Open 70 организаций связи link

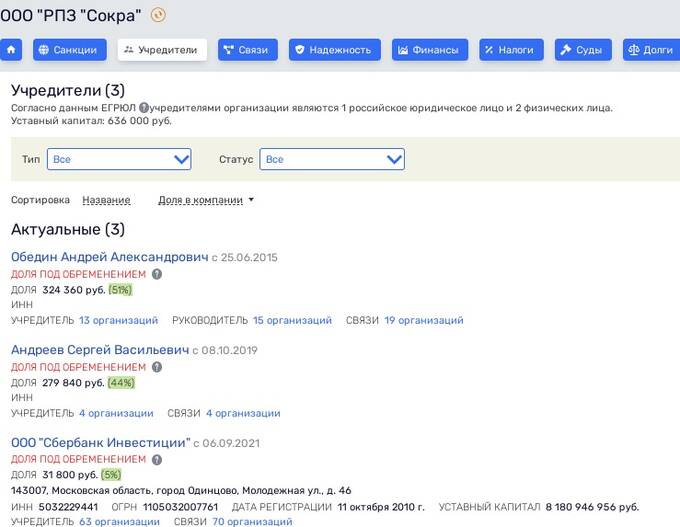[x=252, y=521]
